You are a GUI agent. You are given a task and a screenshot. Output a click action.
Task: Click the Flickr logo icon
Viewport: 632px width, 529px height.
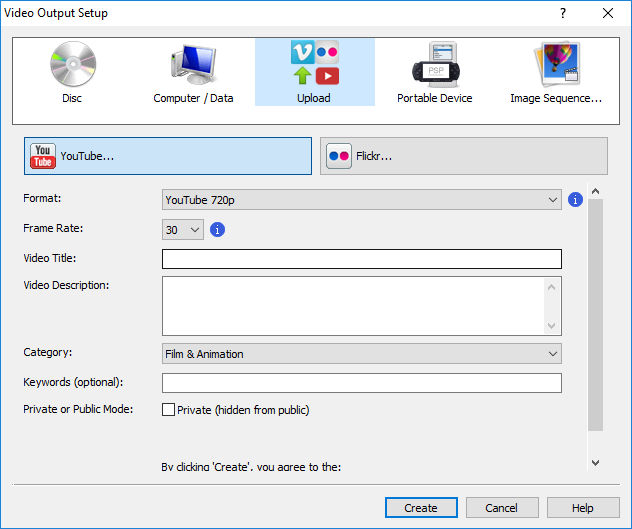339,156
